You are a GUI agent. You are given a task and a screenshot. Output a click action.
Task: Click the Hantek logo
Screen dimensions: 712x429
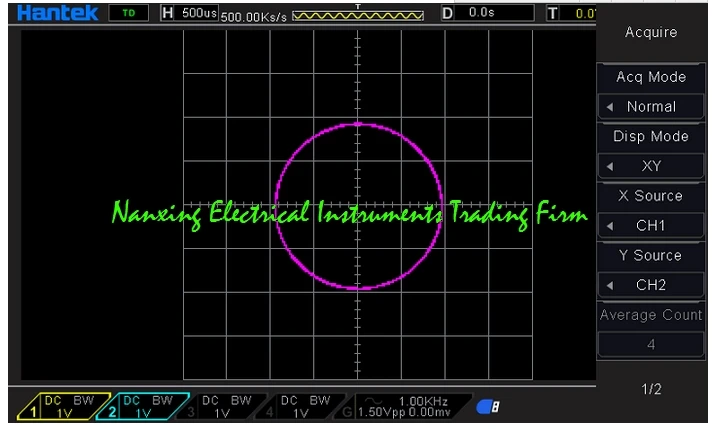[57, 13]
